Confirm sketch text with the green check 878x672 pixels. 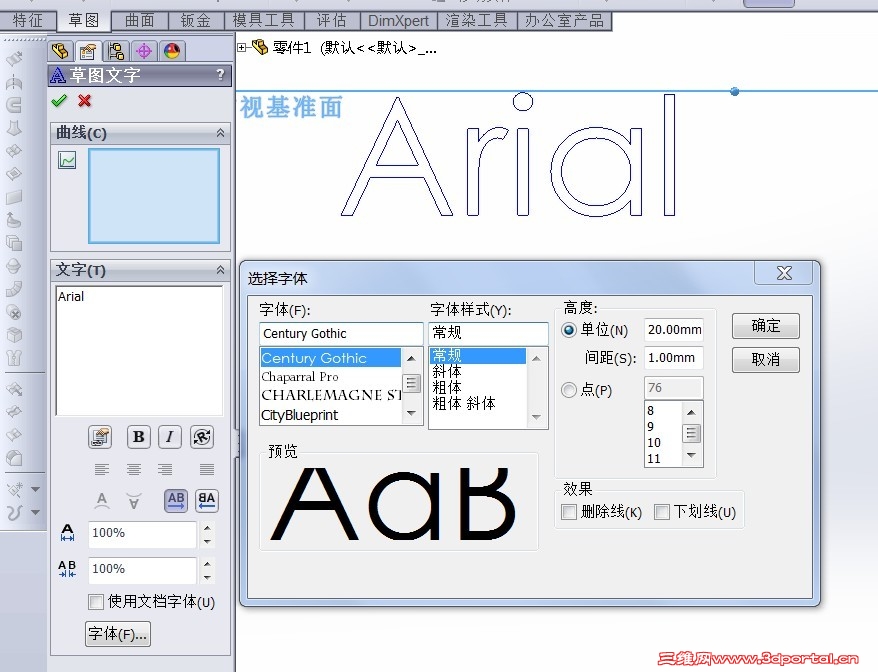pos(58,100)
